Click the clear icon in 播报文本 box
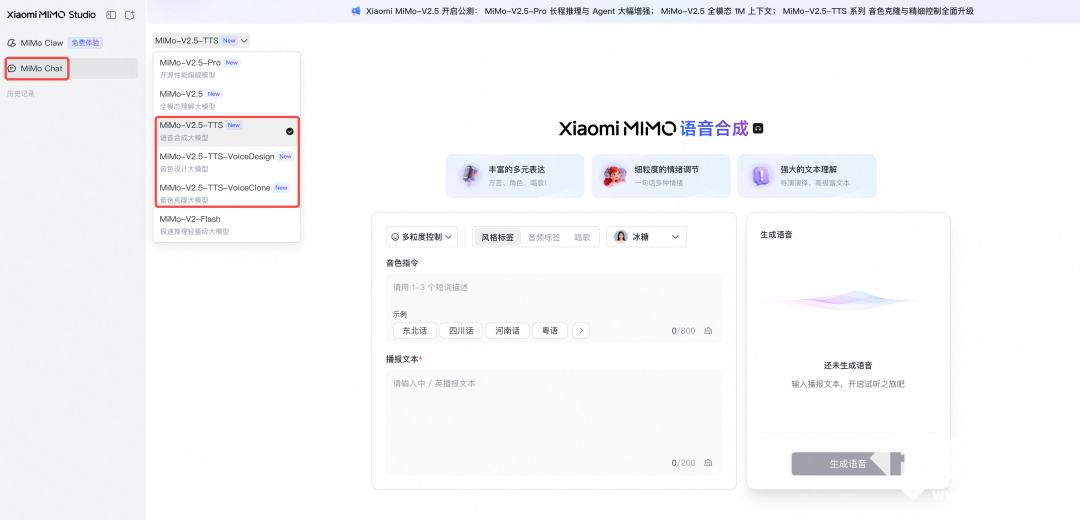This screenshot has height=520, width=1080. coord(708,463)
